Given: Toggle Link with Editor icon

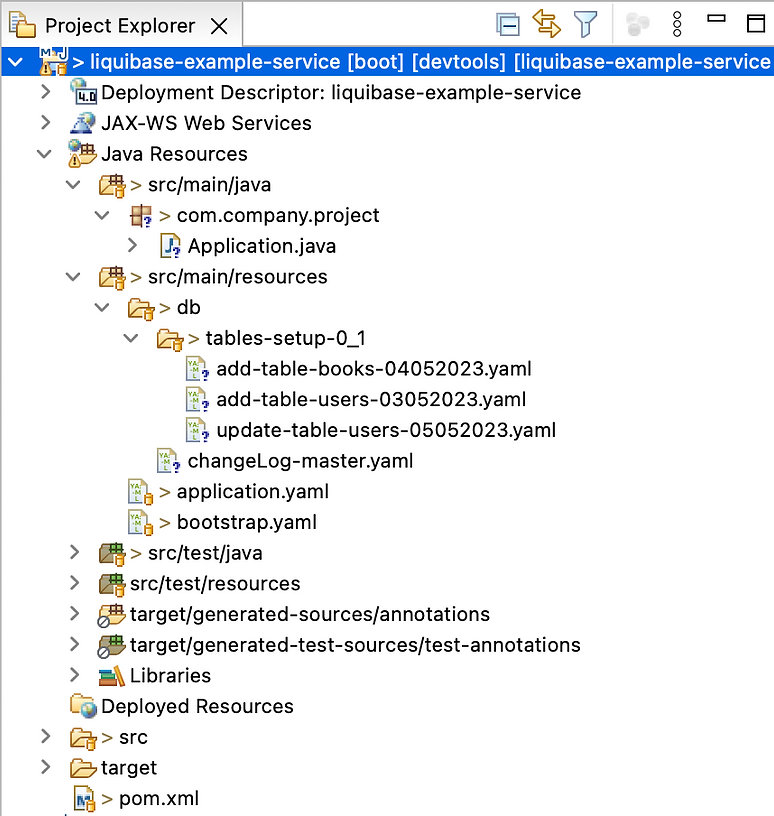Looking at the screenshot, I should pos(546,25).
